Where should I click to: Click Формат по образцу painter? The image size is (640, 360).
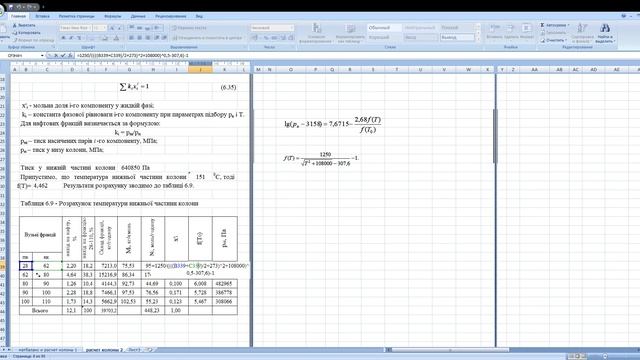point(33,40)
